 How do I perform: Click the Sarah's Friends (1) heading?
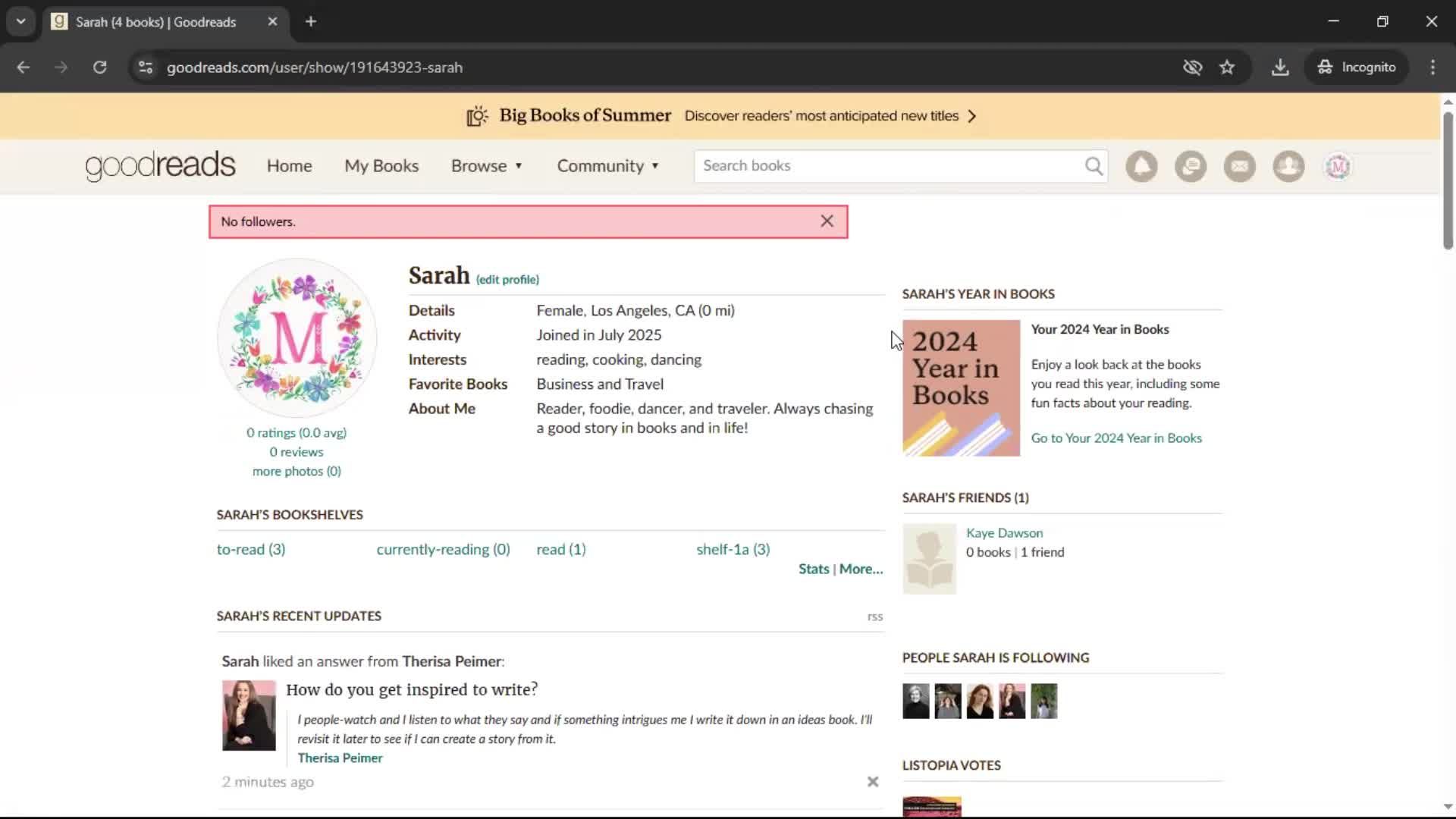965,498
